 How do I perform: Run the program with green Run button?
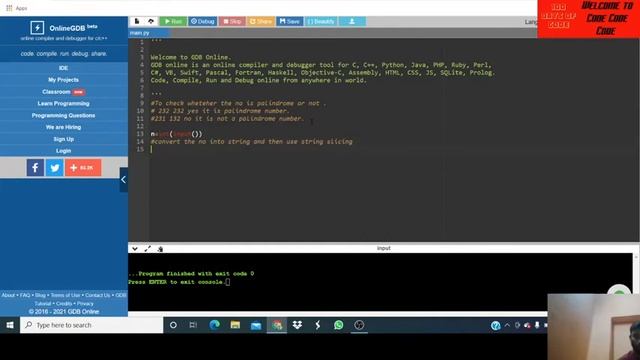pos(173,21)
